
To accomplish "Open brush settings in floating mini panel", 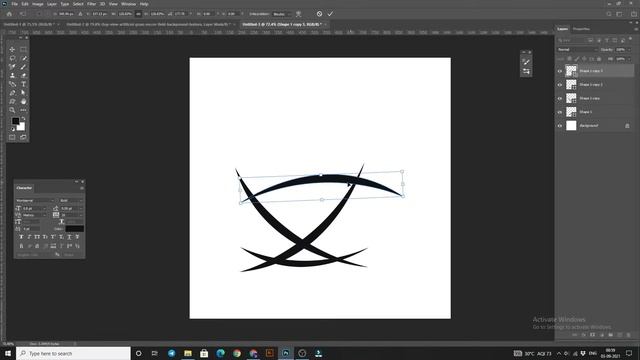I will [x=526, y=62].
